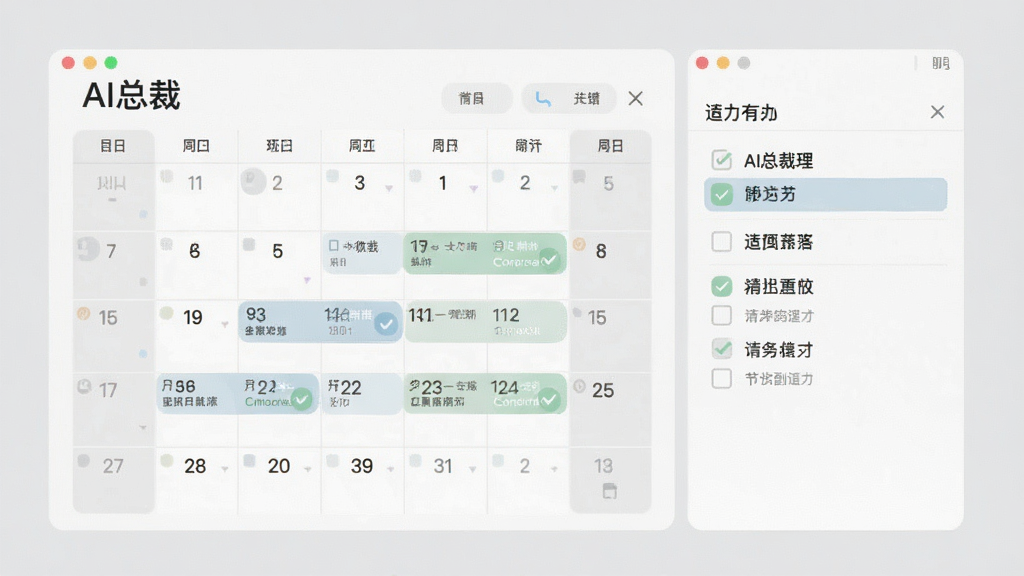Screen dimensions: 1024x576
Task: Expand the arrow below date 17
Action: (143, 428)
